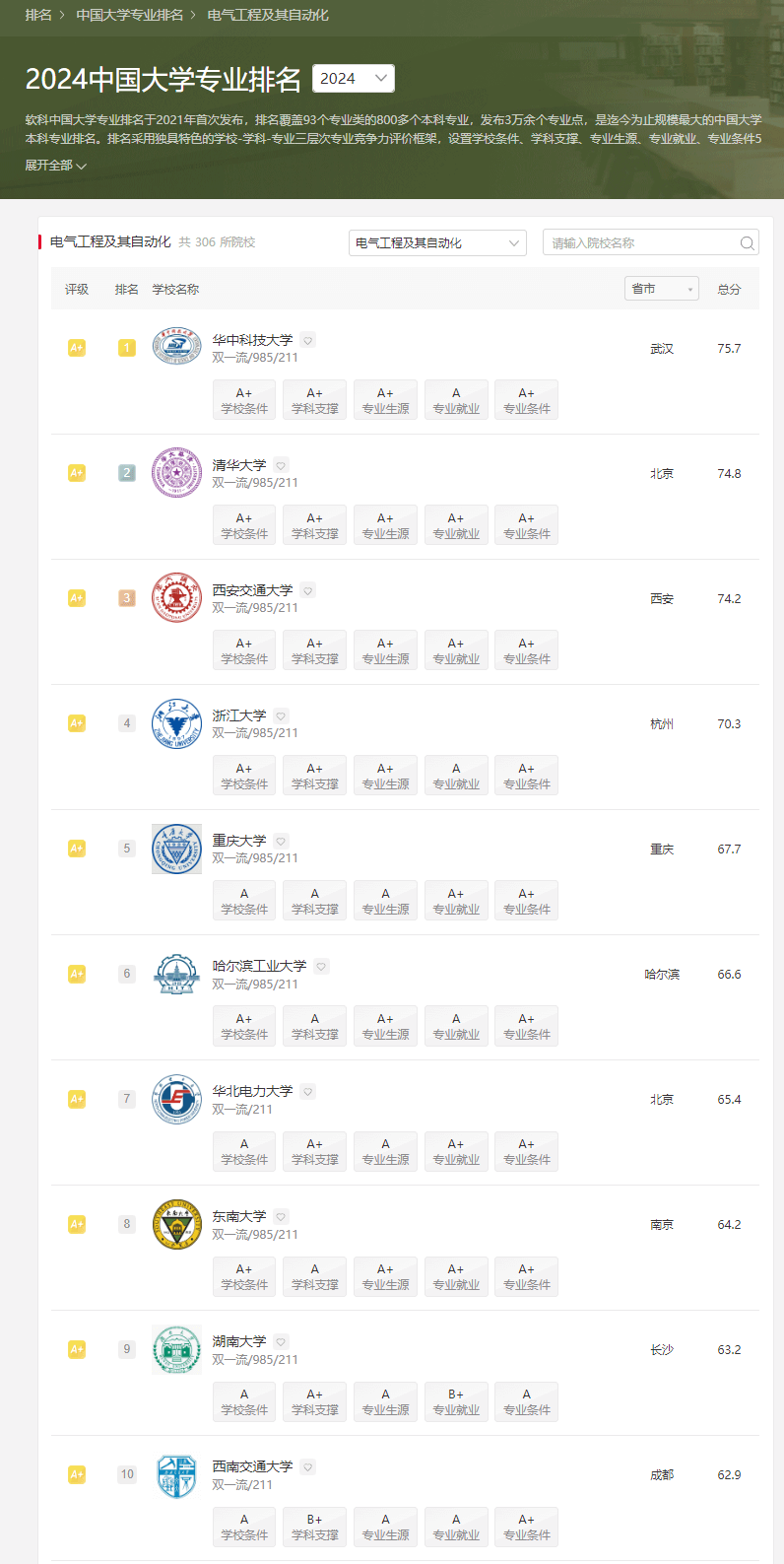Open the 电气工程及其自动化 major dropdown

click(x=437, y=242)
